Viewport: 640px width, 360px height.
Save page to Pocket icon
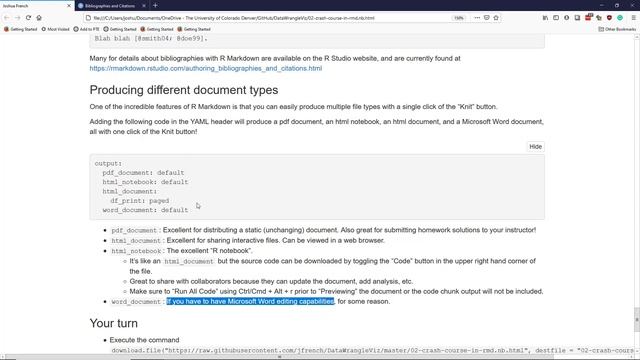pos(487,18)
